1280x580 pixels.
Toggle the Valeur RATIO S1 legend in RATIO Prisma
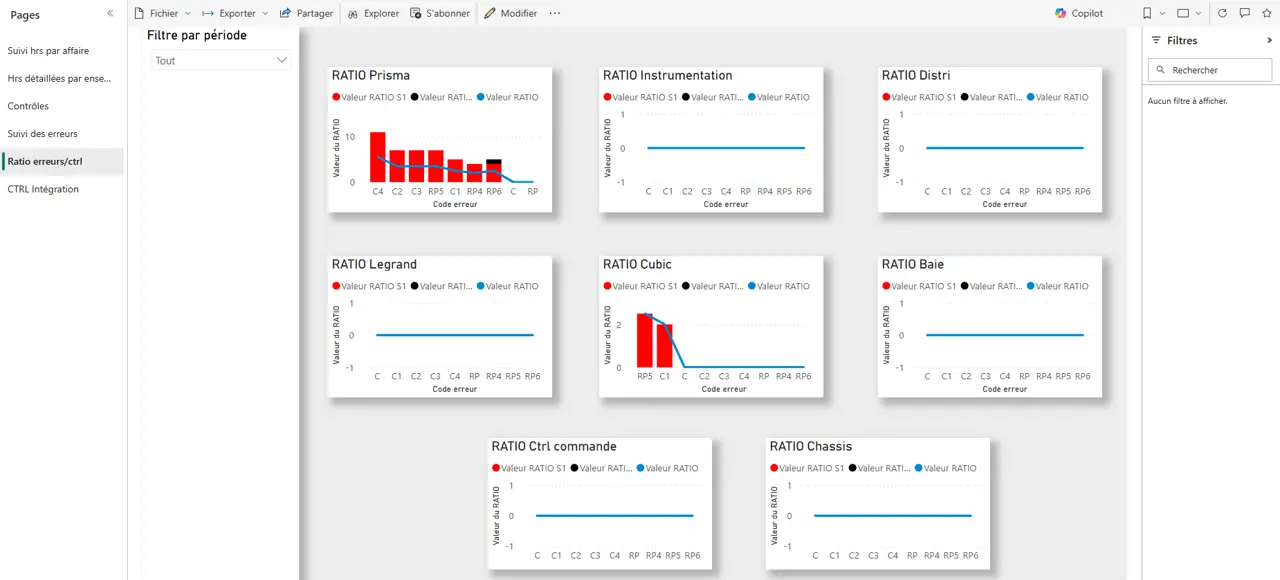click(369, 97)
